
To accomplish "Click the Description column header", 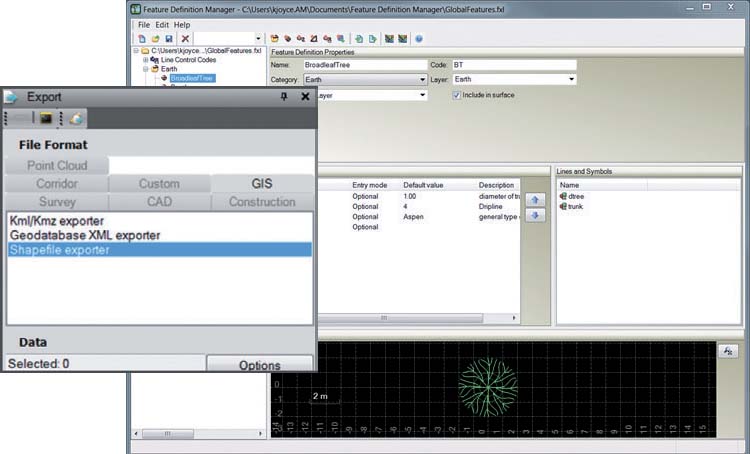I will coord(496,185).
